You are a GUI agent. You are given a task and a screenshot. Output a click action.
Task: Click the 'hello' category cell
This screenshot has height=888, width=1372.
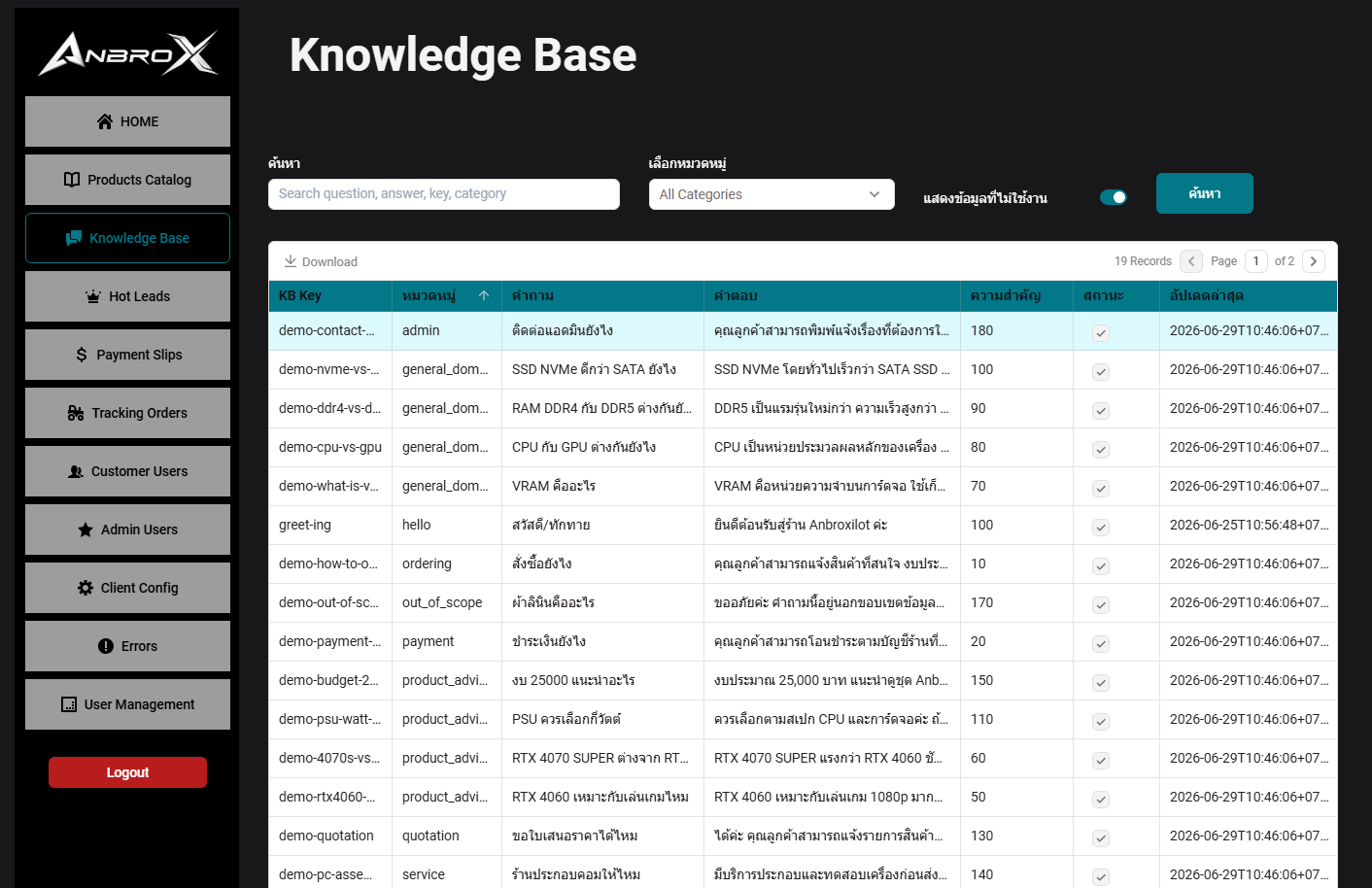click(447, 525)
